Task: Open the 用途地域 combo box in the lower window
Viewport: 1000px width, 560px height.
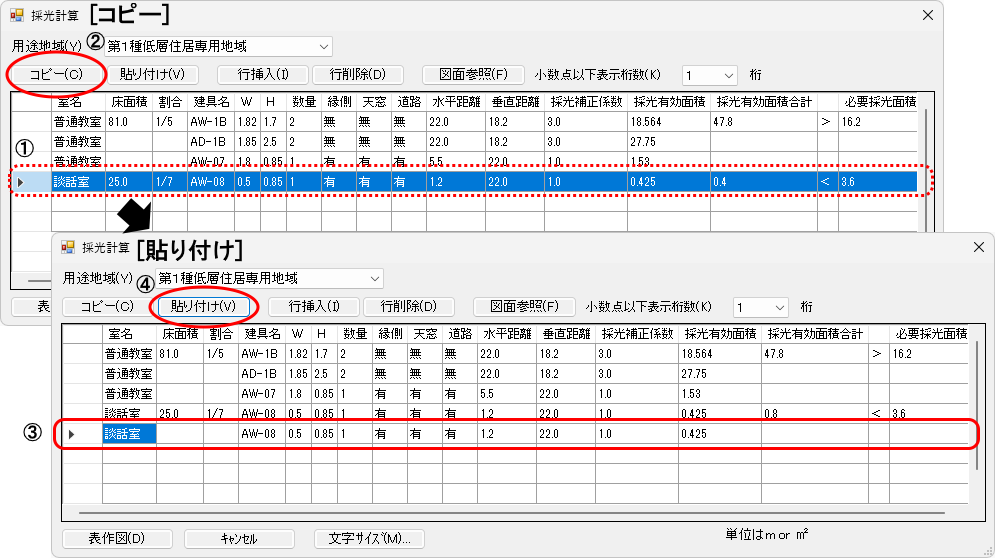Action: [x=374, y=277]
